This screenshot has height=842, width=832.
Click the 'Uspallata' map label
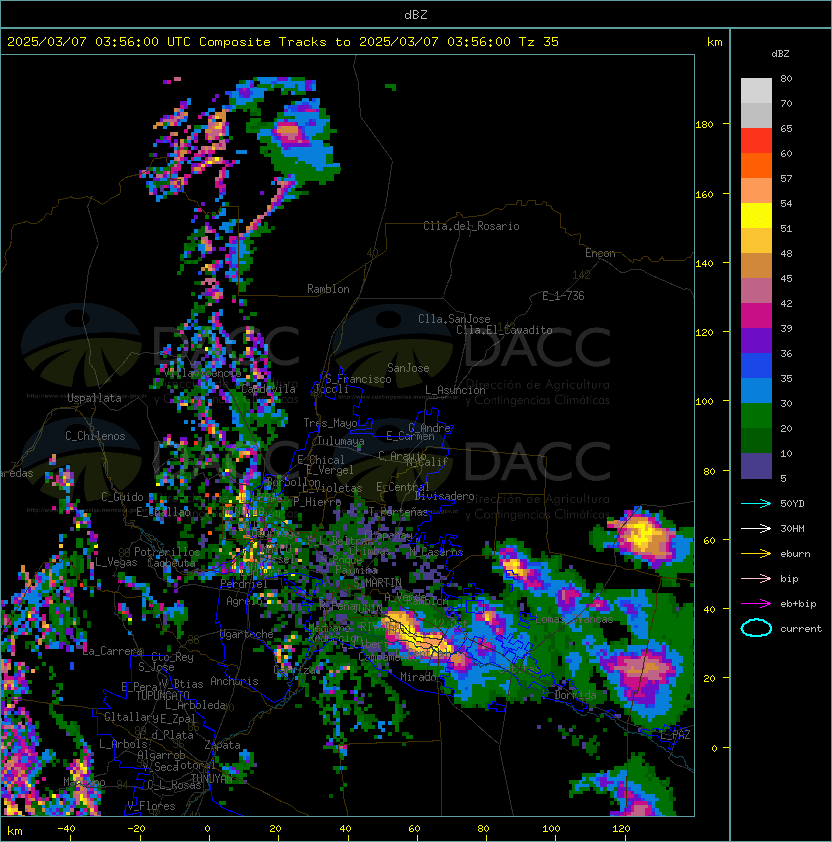[94, 398]
